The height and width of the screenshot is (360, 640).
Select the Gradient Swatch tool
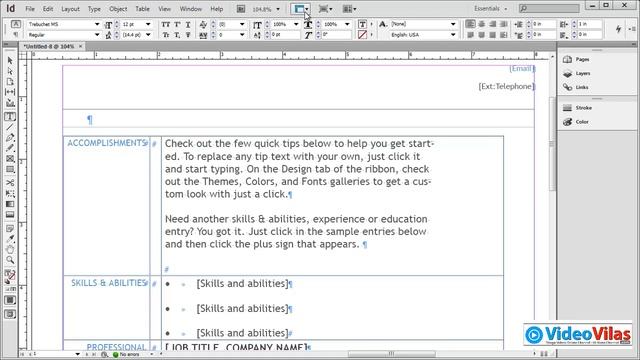tap(10, 204)
